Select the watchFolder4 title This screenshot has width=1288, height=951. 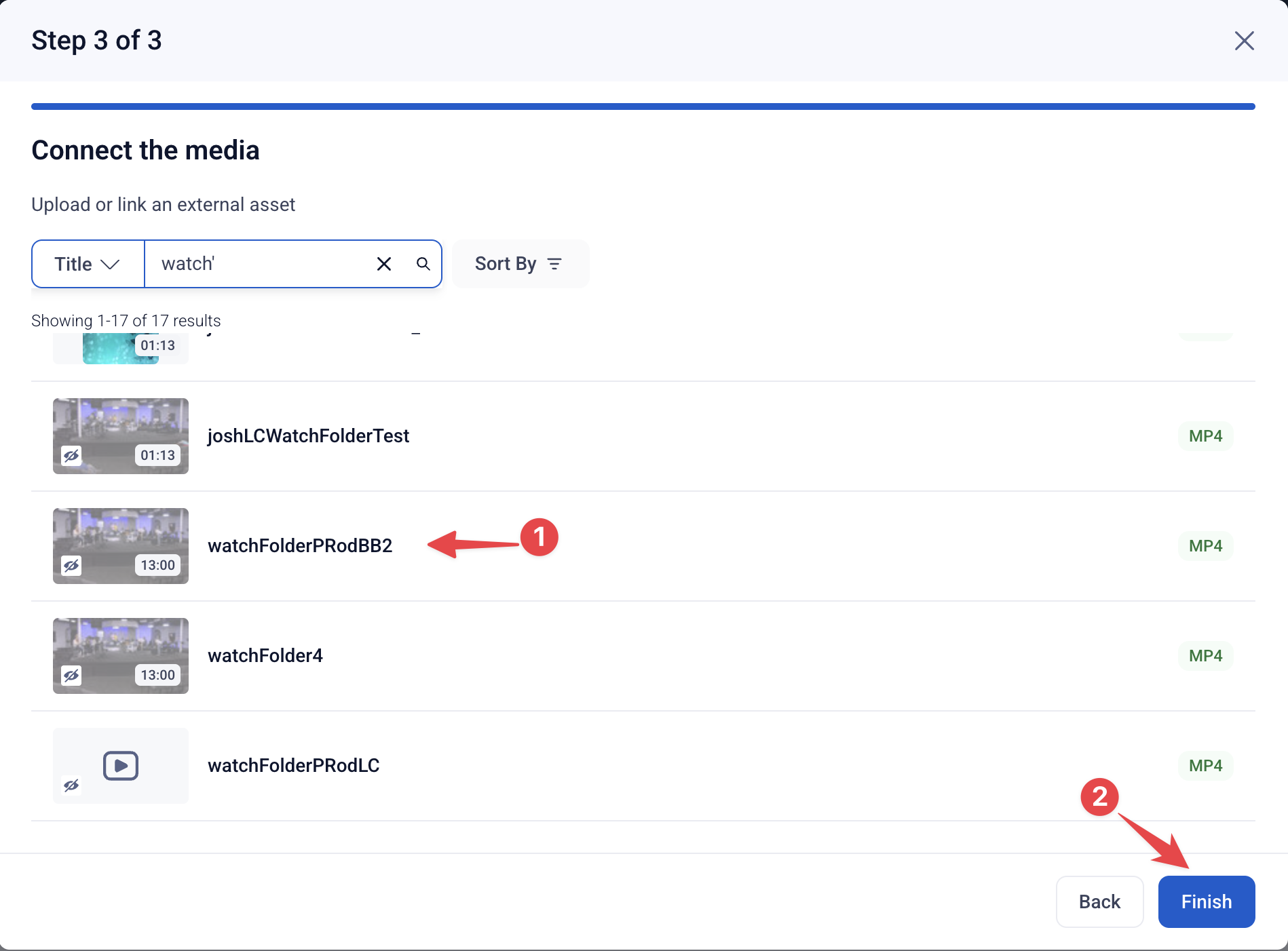265,656
